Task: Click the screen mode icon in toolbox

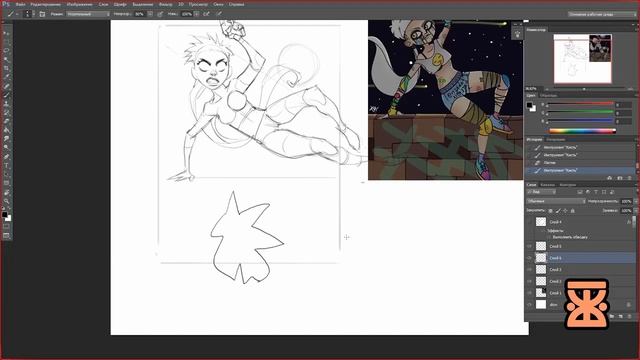Action: pyautogui.click(x=6, y=236)
